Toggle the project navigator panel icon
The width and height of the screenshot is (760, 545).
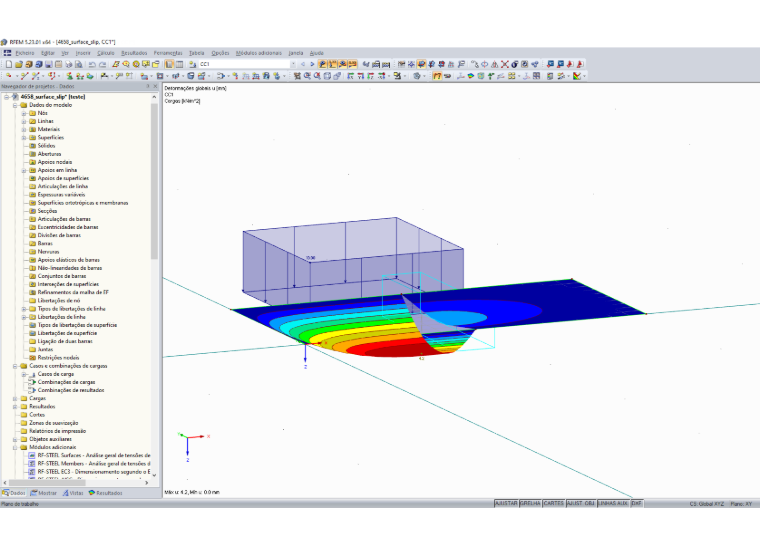[169, 64]
